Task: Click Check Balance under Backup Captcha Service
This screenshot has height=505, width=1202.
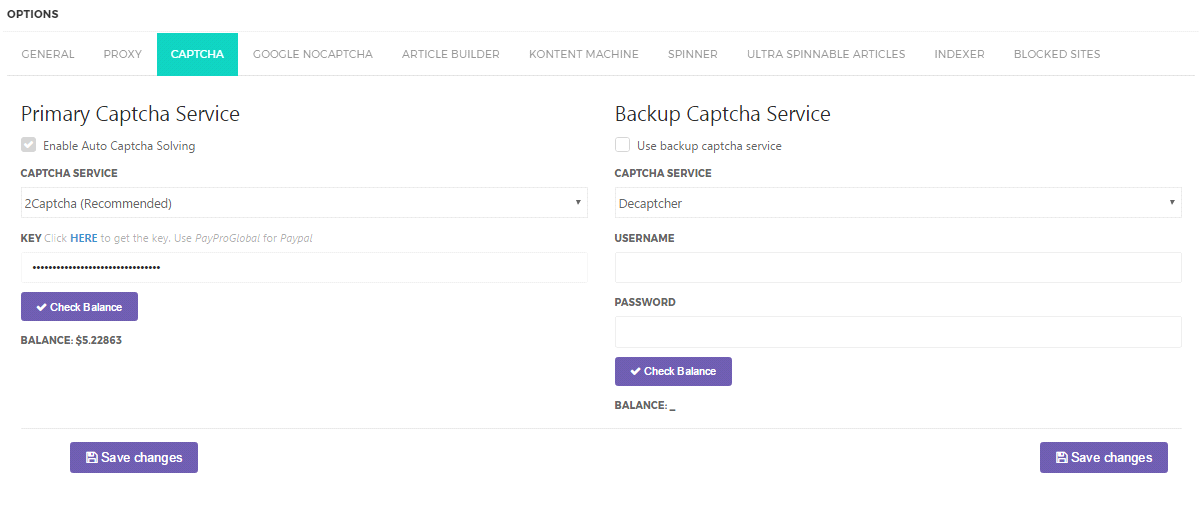Action: point(673,371)
